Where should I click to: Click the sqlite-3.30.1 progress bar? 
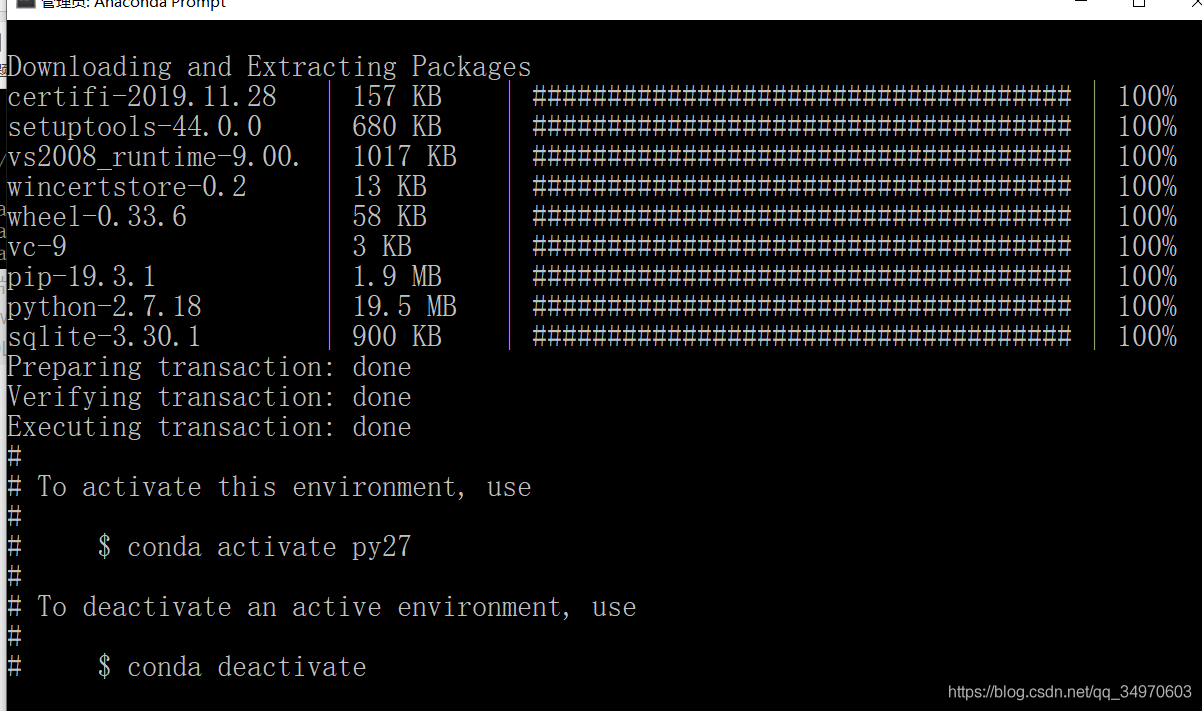(x=801, y=337)
